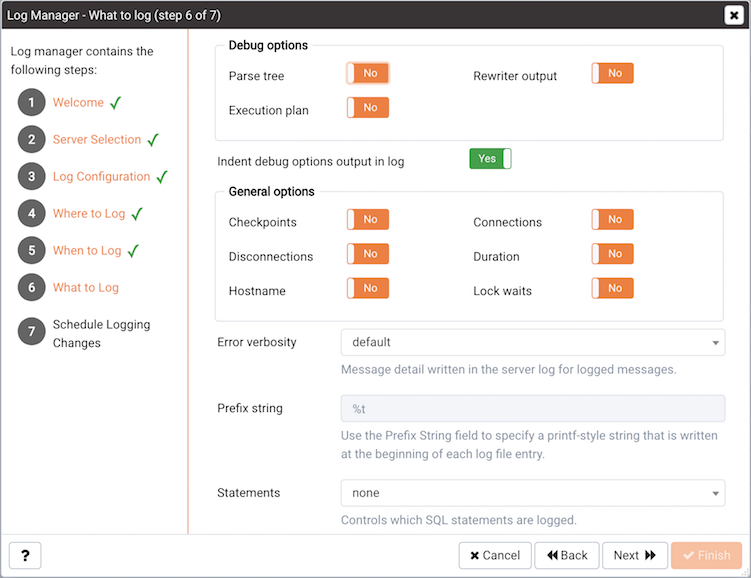Image resolution: width=751 pixels, height=578 pixels.
Task: Click step number 2 circle icon
Action: point(32,139)
